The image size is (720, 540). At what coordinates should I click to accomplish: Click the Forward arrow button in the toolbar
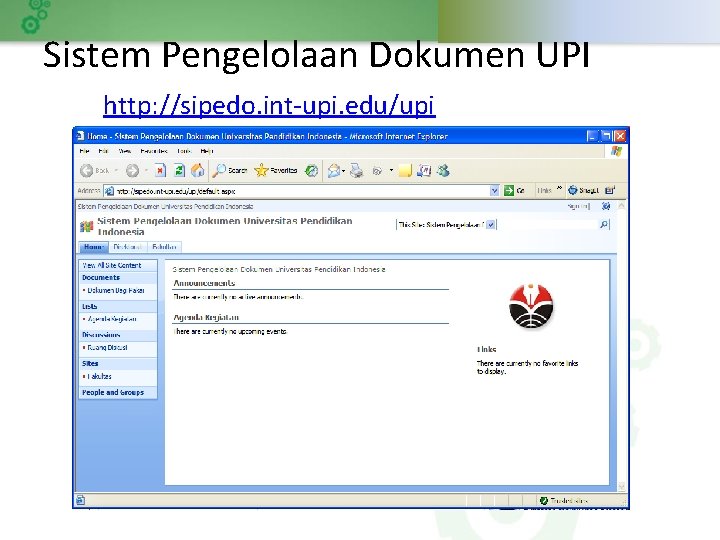click(x=132, y=171)
